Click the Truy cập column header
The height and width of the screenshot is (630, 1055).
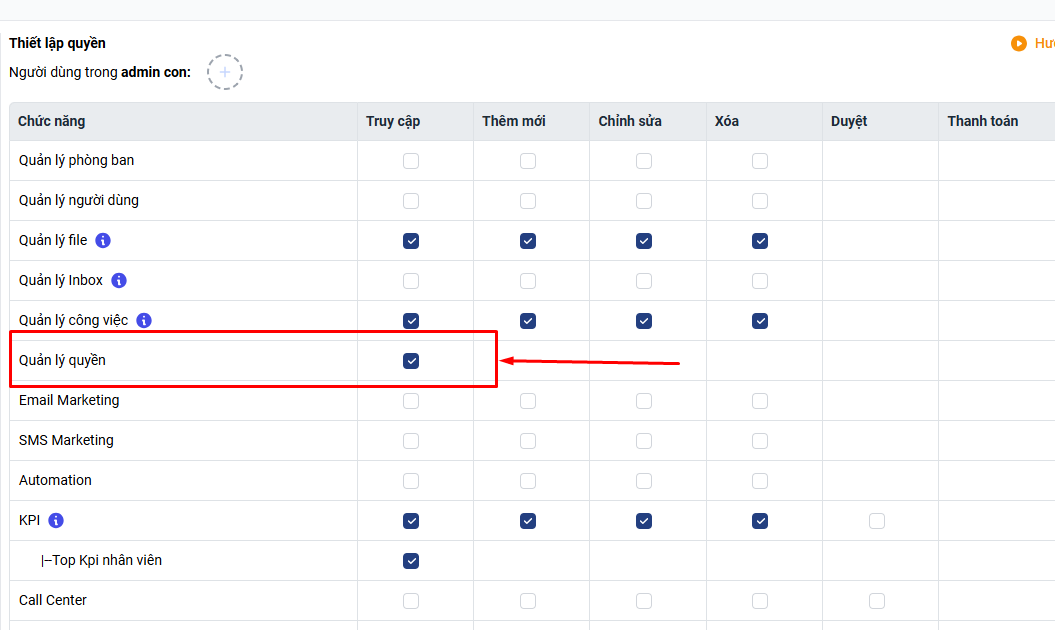[393, 121]
